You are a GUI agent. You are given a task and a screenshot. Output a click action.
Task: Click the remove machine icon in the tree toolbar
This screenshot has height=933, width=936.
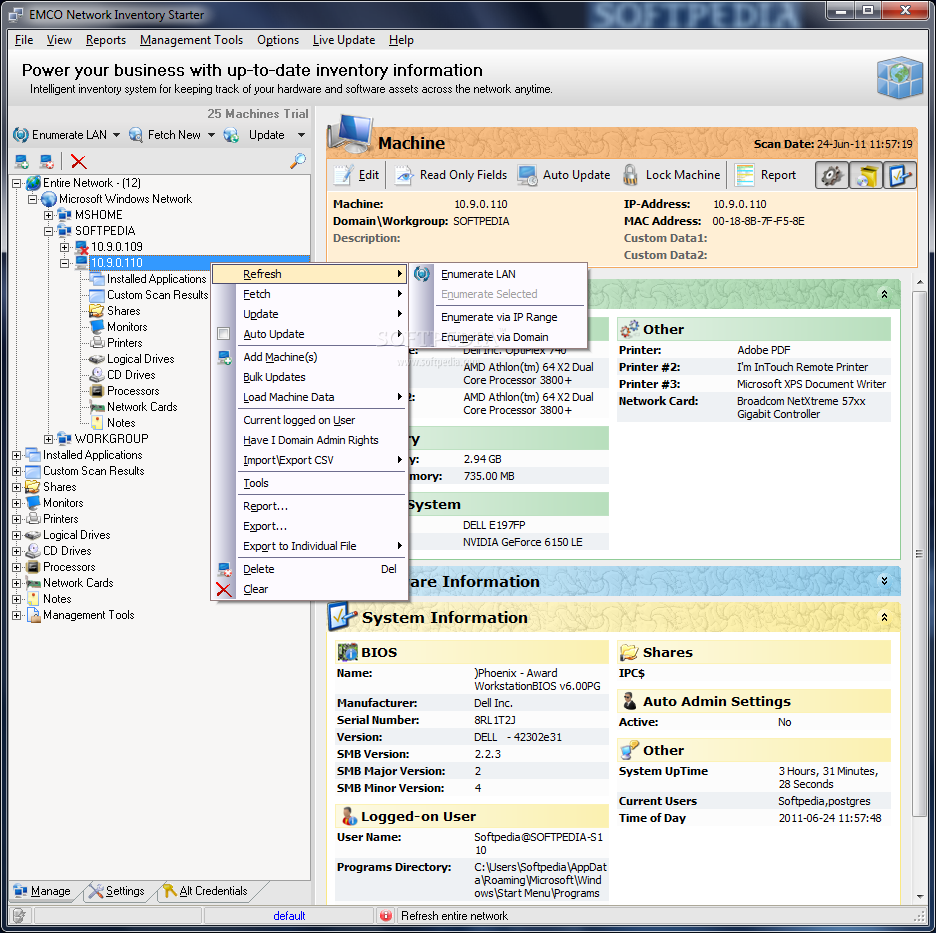point(47,161)
